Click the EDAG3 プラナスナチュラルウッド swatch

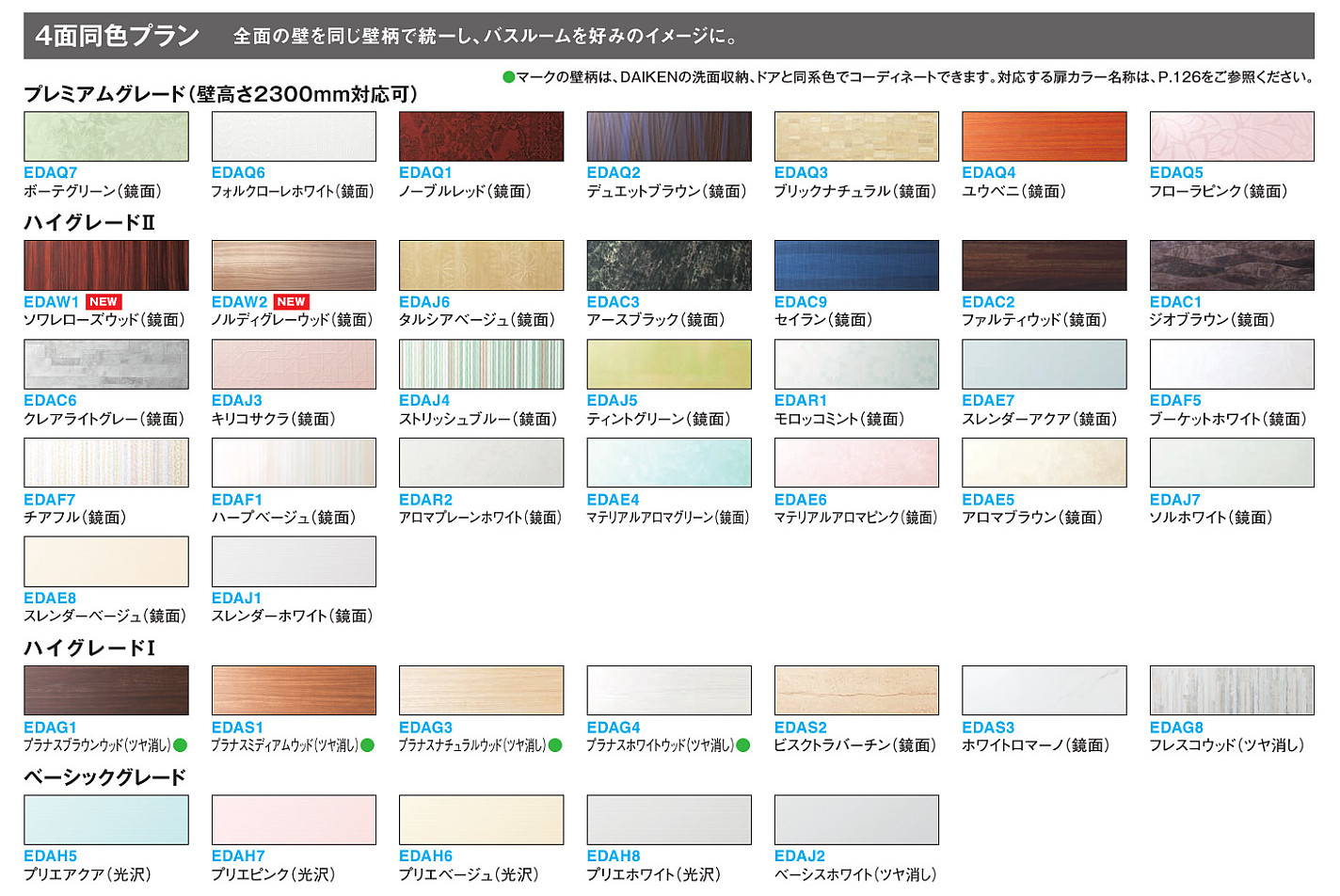pyautogui.click(x=481, y=691)
